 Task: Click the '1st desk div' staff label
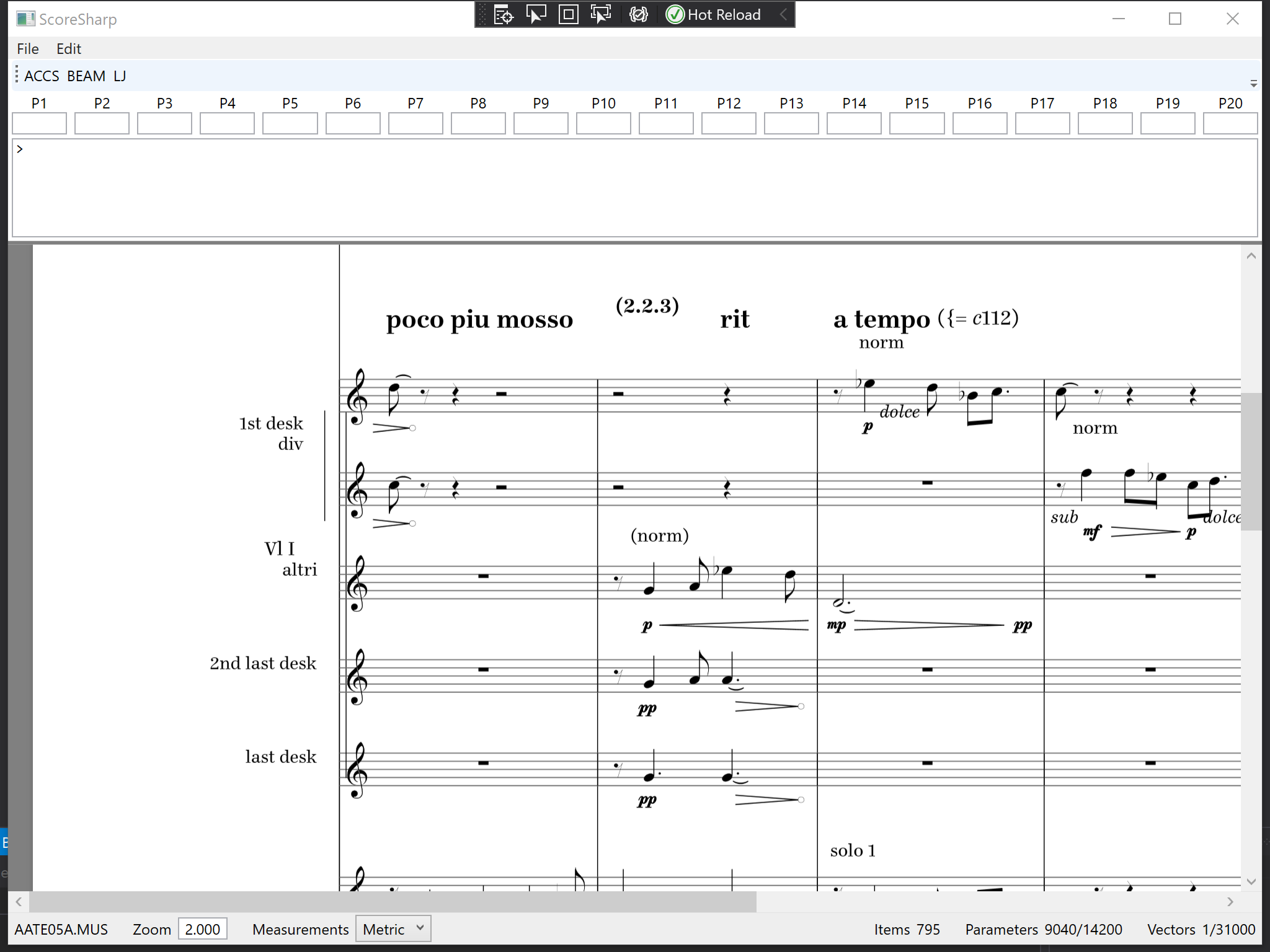pos(272,433)
